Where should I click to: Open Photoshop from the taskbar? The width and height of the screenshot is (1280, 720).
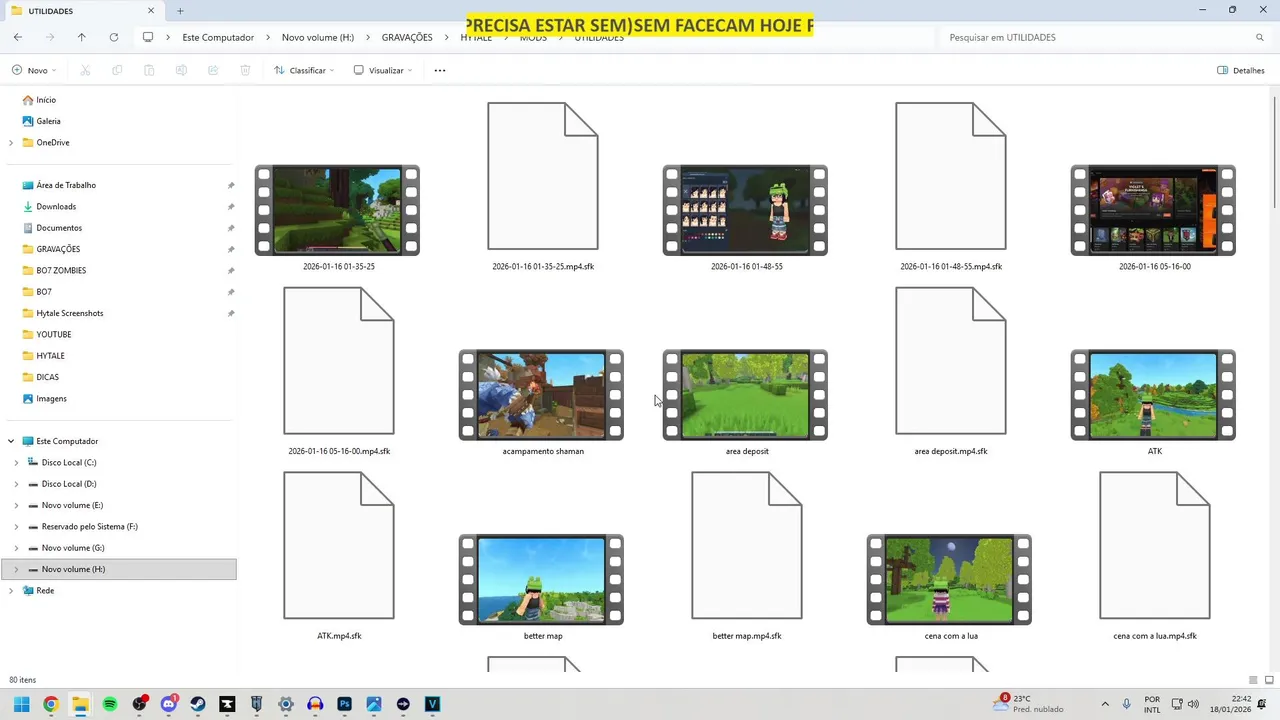coord(345,704)
